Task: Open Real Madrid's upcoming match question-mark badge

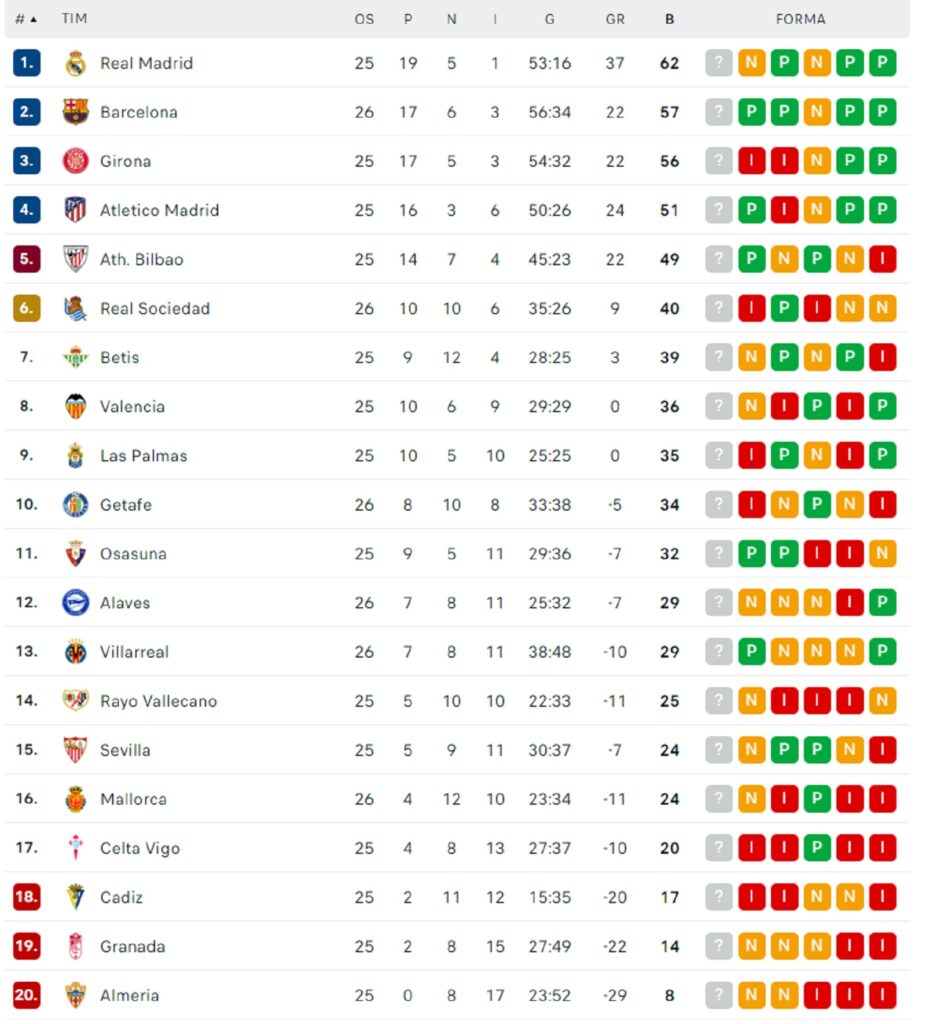Action: pyautogui.click(x=718, y=63)
